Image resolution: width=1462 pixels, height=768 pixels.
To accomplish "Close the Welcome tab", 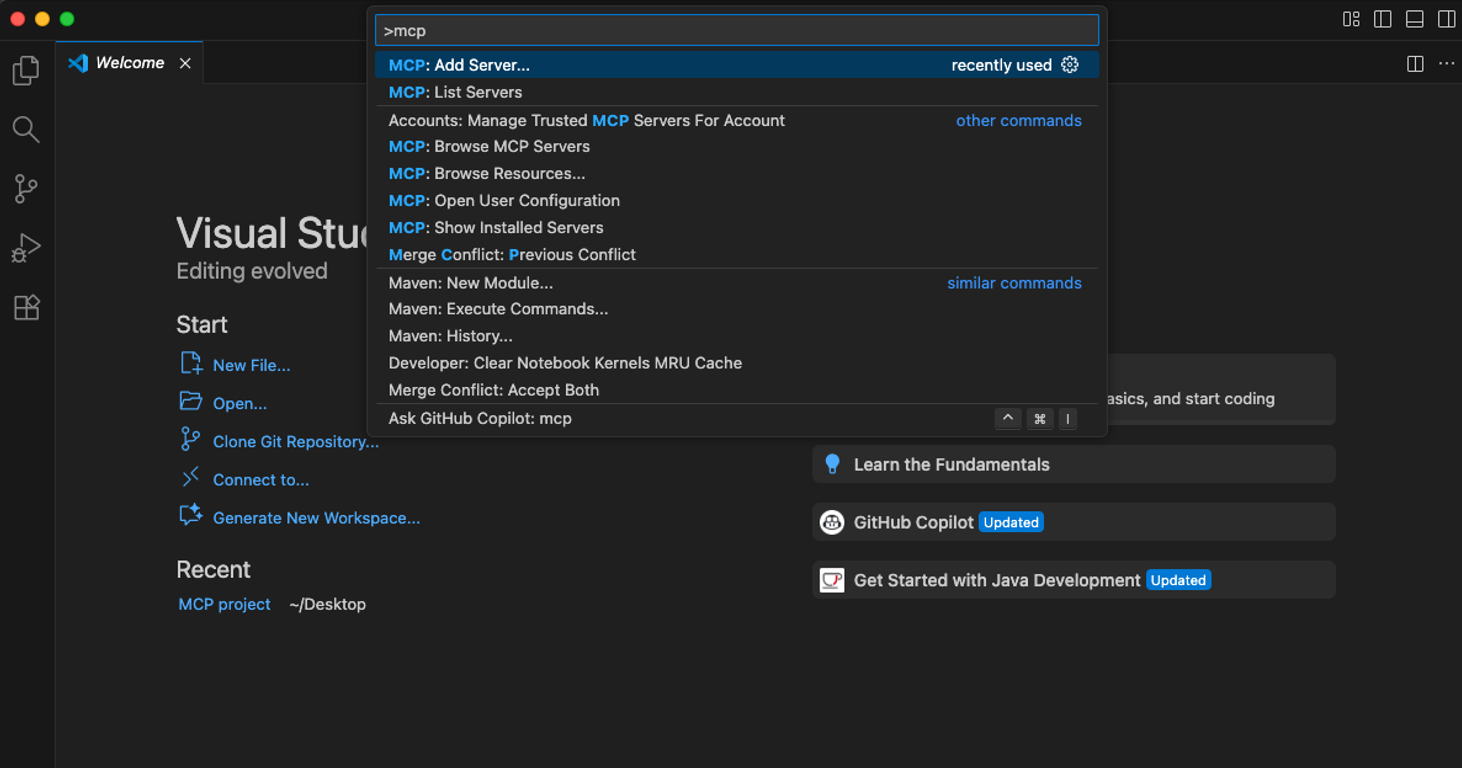I will [185, 63].
